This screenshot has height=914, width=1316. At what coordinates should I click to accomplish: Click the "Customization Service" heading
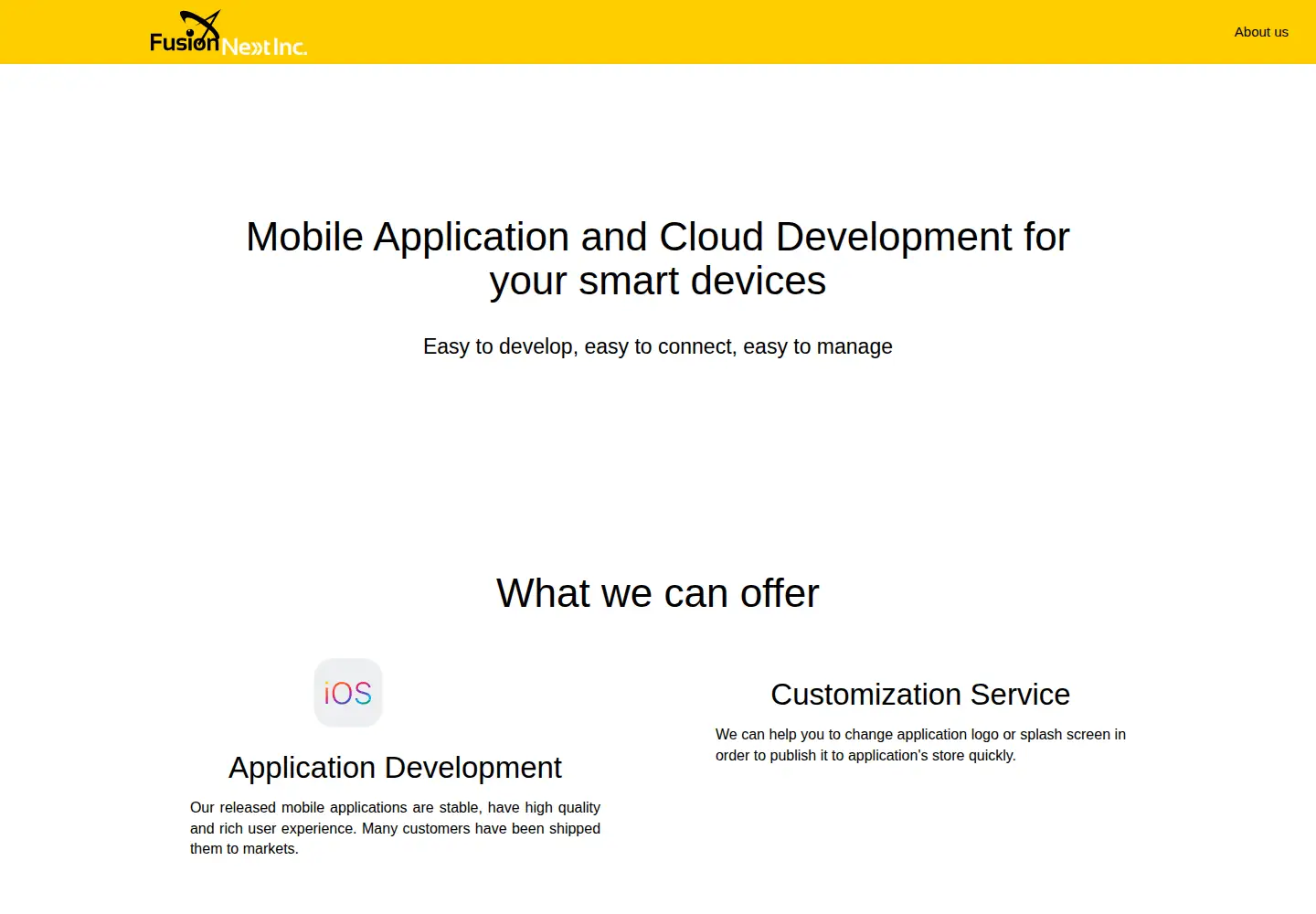pyautogui.click(x=920, y=695)
